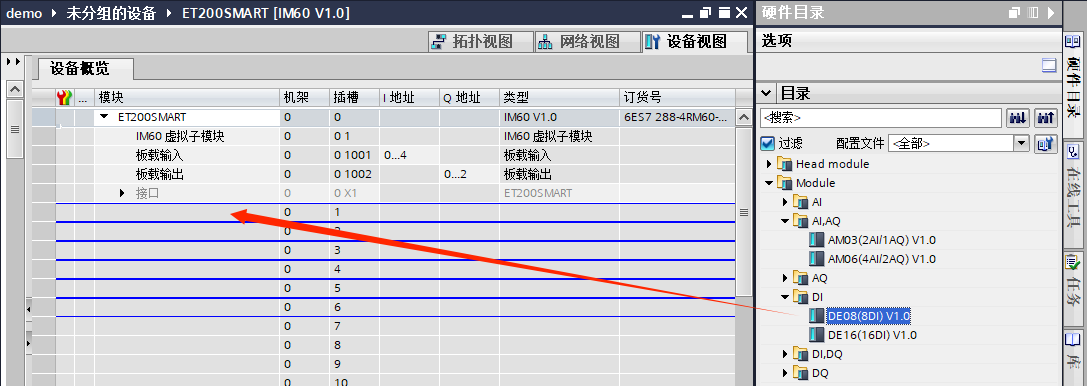The width and height of the screenshot is (1087, 386).
Task: Click 未分组的设备 in the breadcrumb
Action: [112, 13]
